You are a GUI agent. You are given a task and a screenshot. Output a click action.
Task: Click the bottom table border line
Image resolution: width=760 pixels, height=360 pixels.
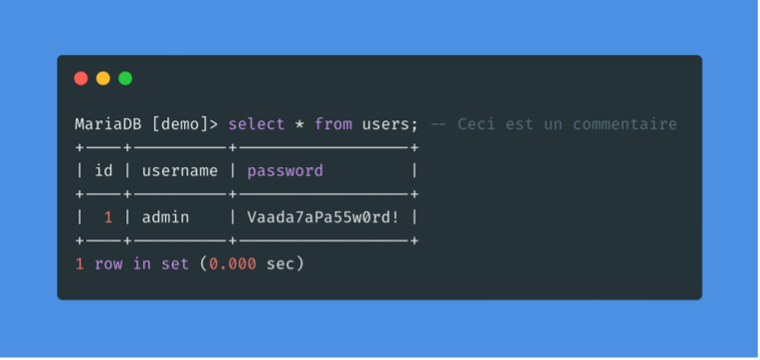click(x=247, y=241)
